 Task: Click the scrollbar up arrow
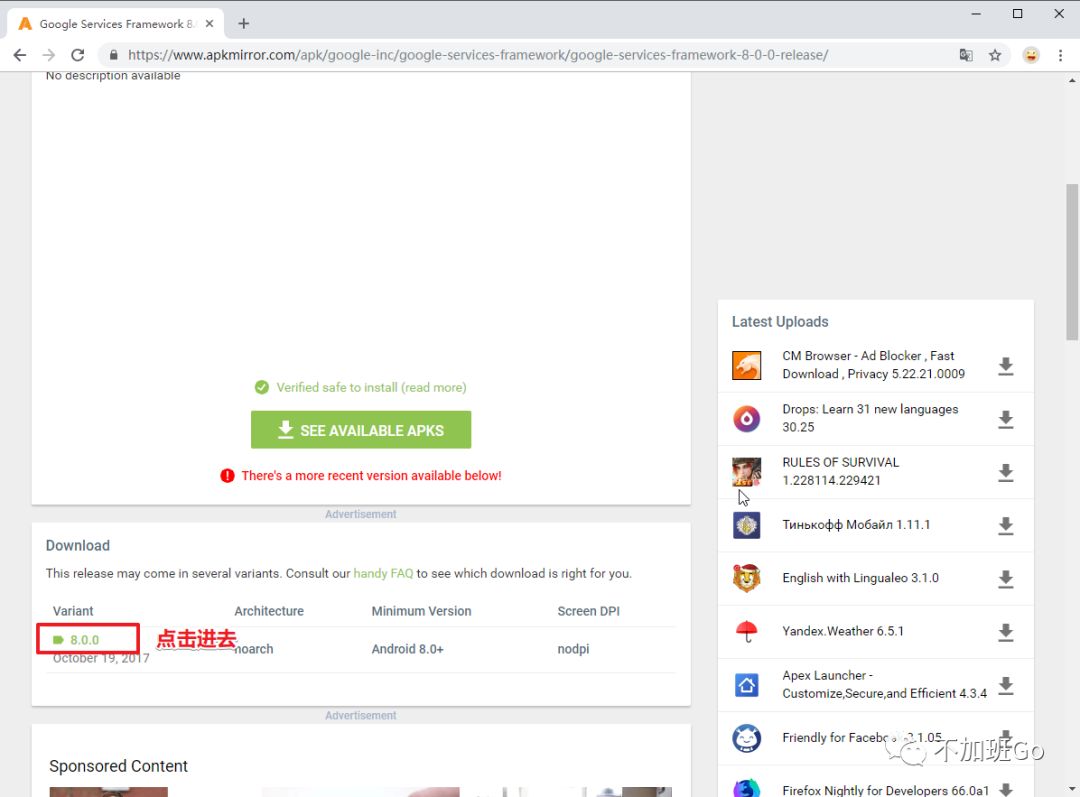(x=1072, y=80)
